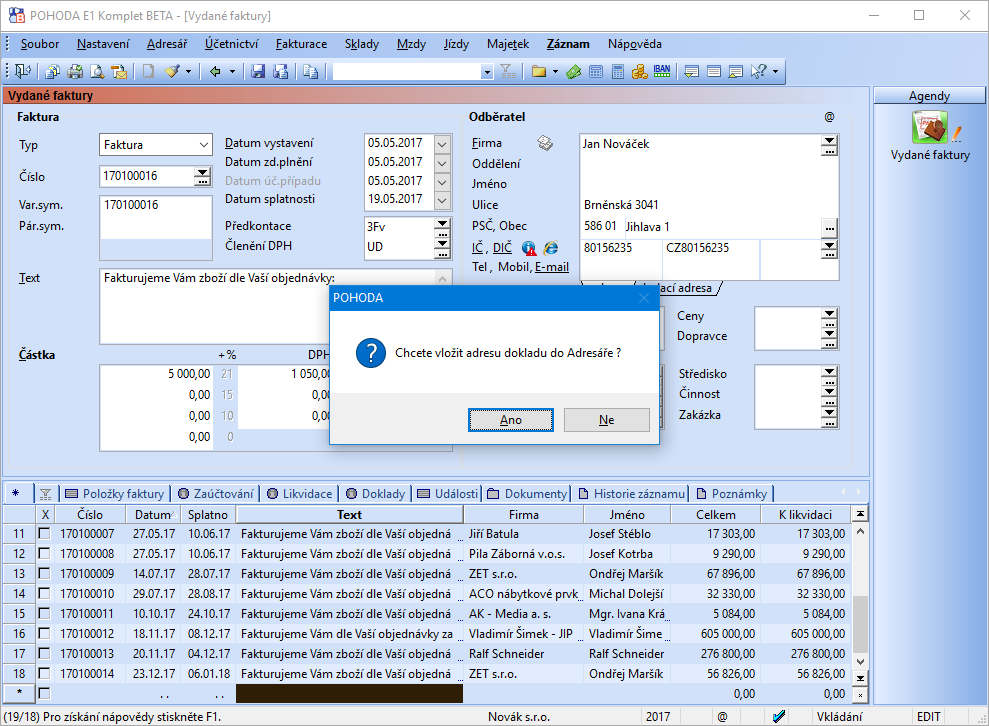Tick the checkbox for invoice 170100010

(x=44, y=594)
